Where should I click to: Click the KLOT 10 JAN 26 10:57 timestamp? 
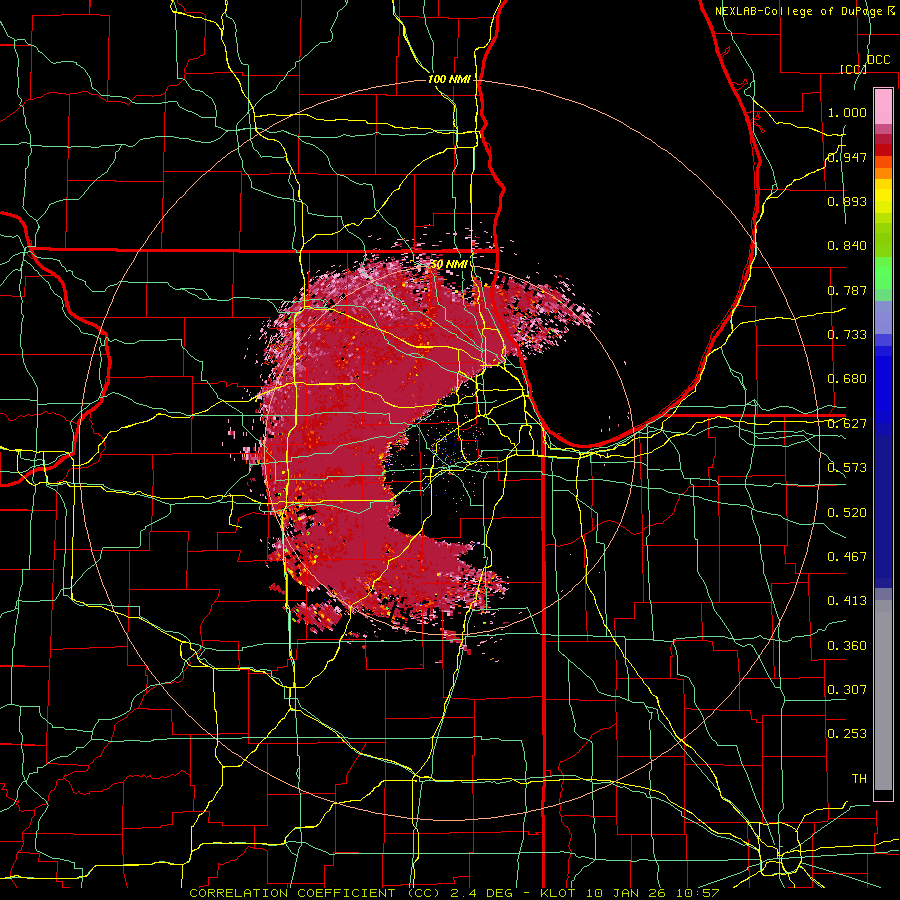click(630, 893)
